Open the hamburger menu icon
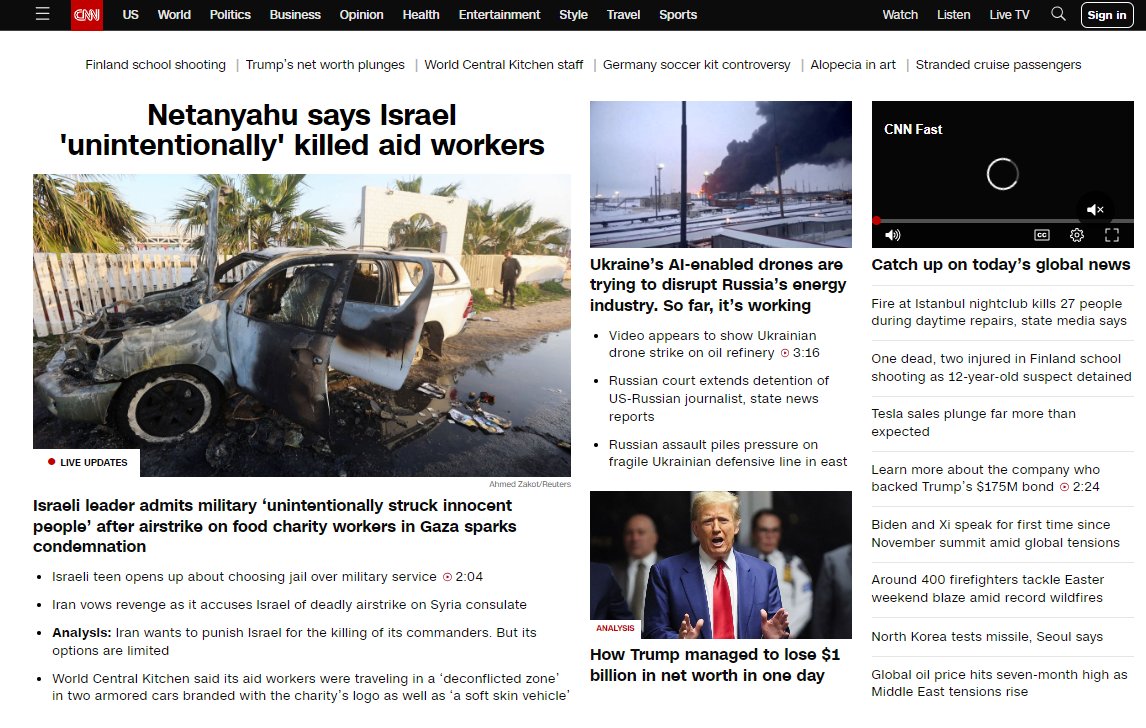The height and width of the screenshot is (728, 1146). pyautogui.click(x=42, y=14)
